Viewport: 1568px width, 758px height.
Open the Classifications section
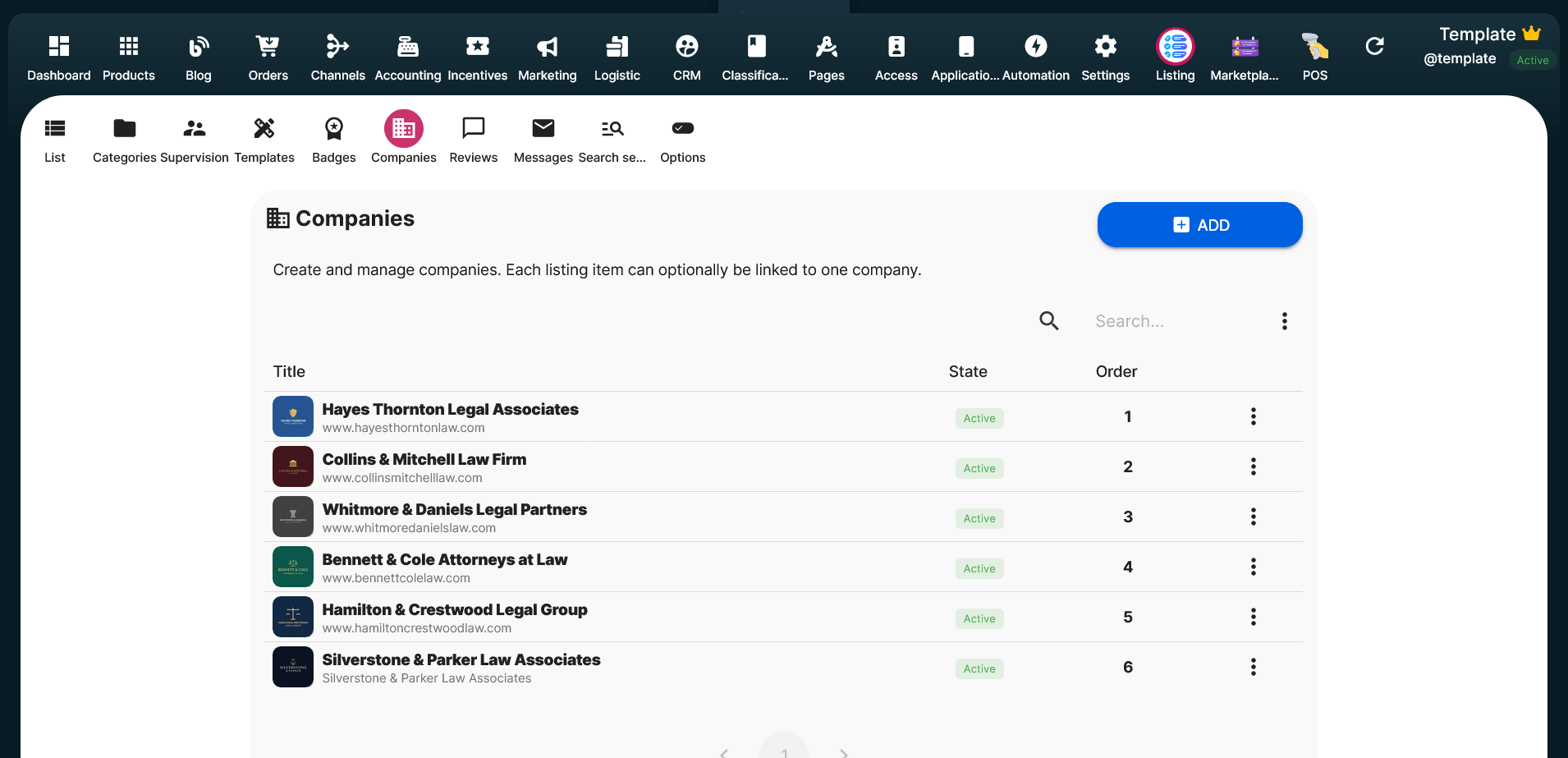click(755, 57)
